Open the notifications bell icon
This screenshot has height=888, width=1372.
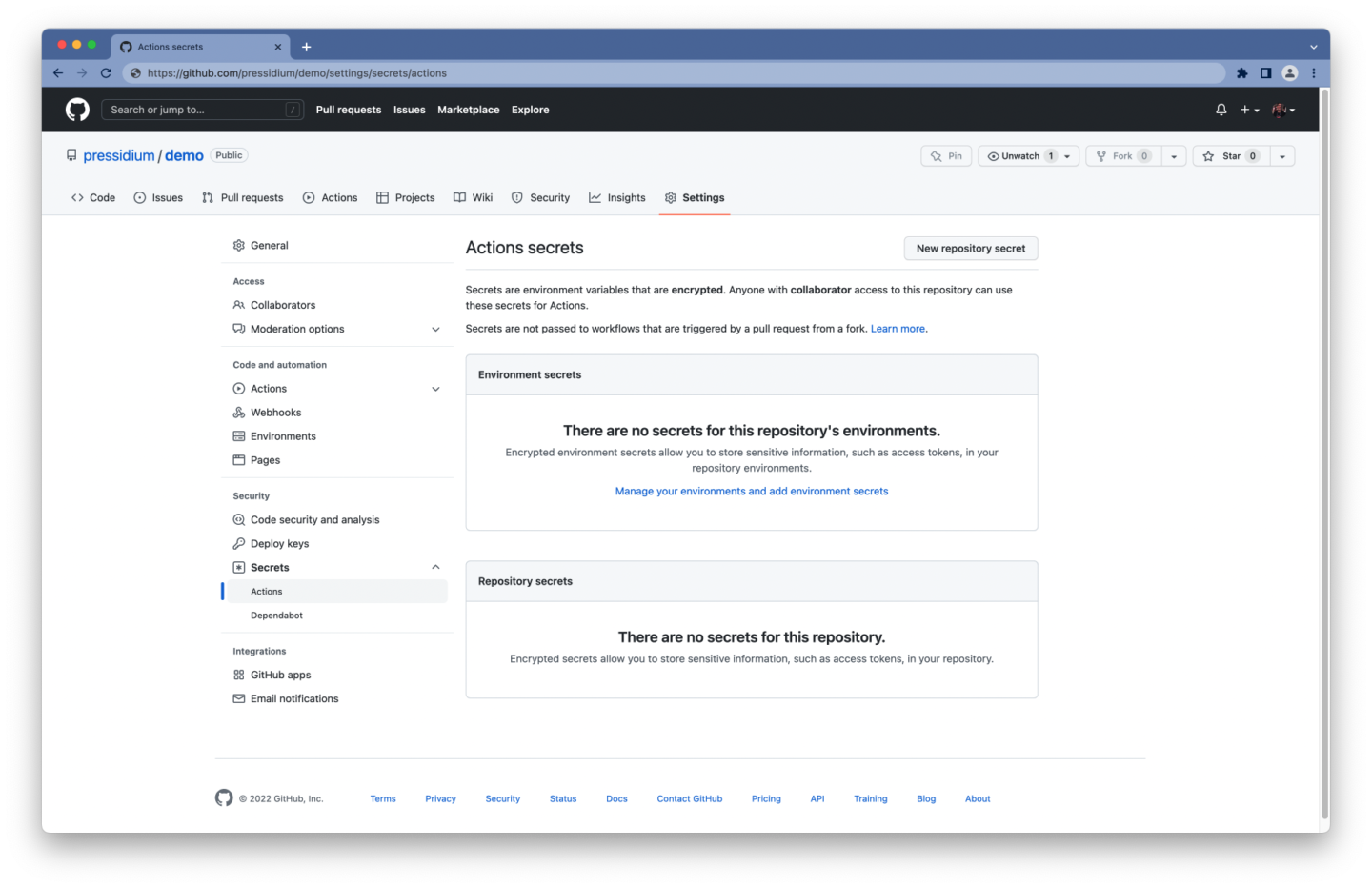pos(1221,110)
